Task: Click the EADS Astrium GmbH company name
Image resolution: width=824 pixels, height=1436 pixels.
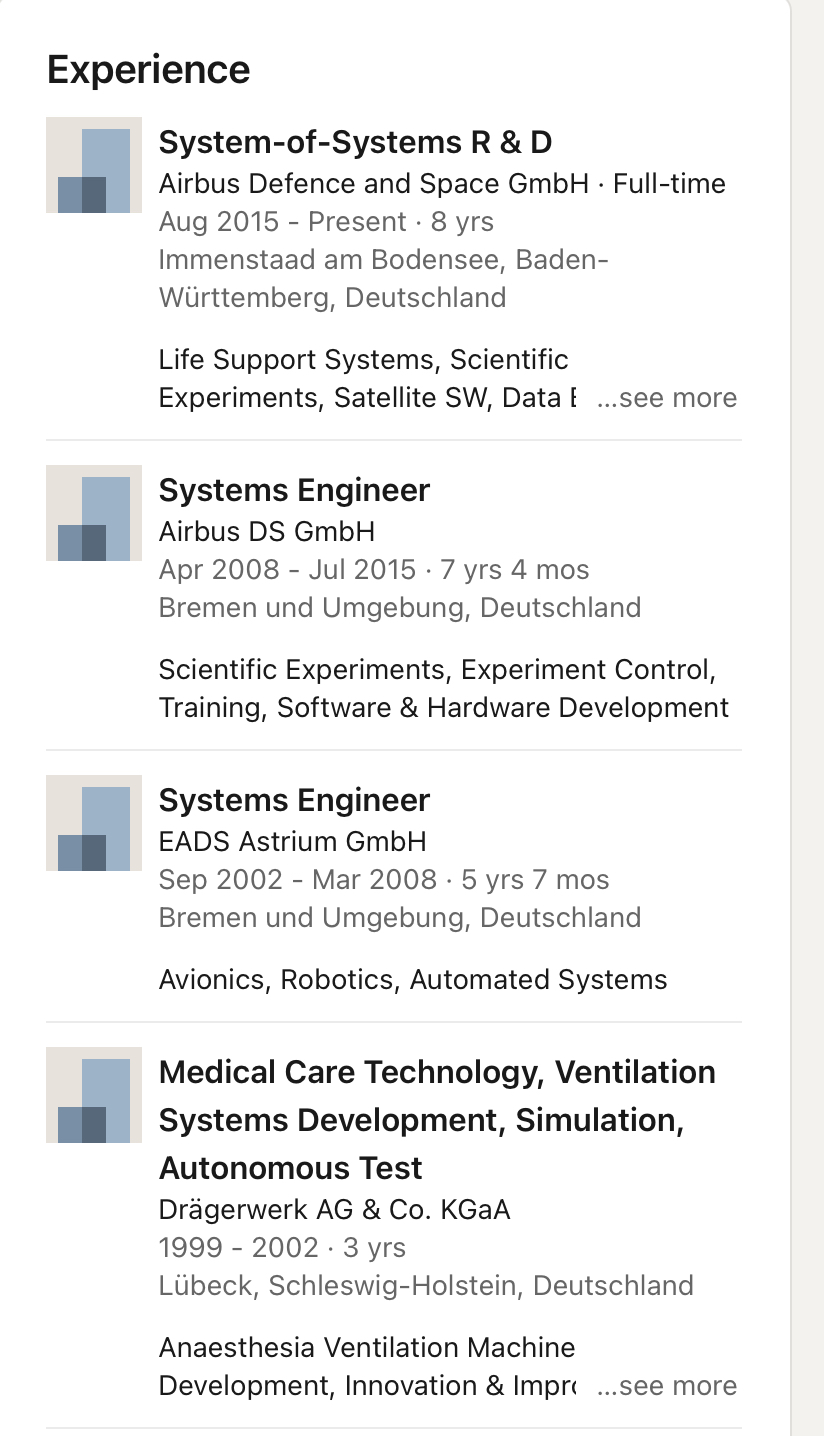Action: (292, 842)
